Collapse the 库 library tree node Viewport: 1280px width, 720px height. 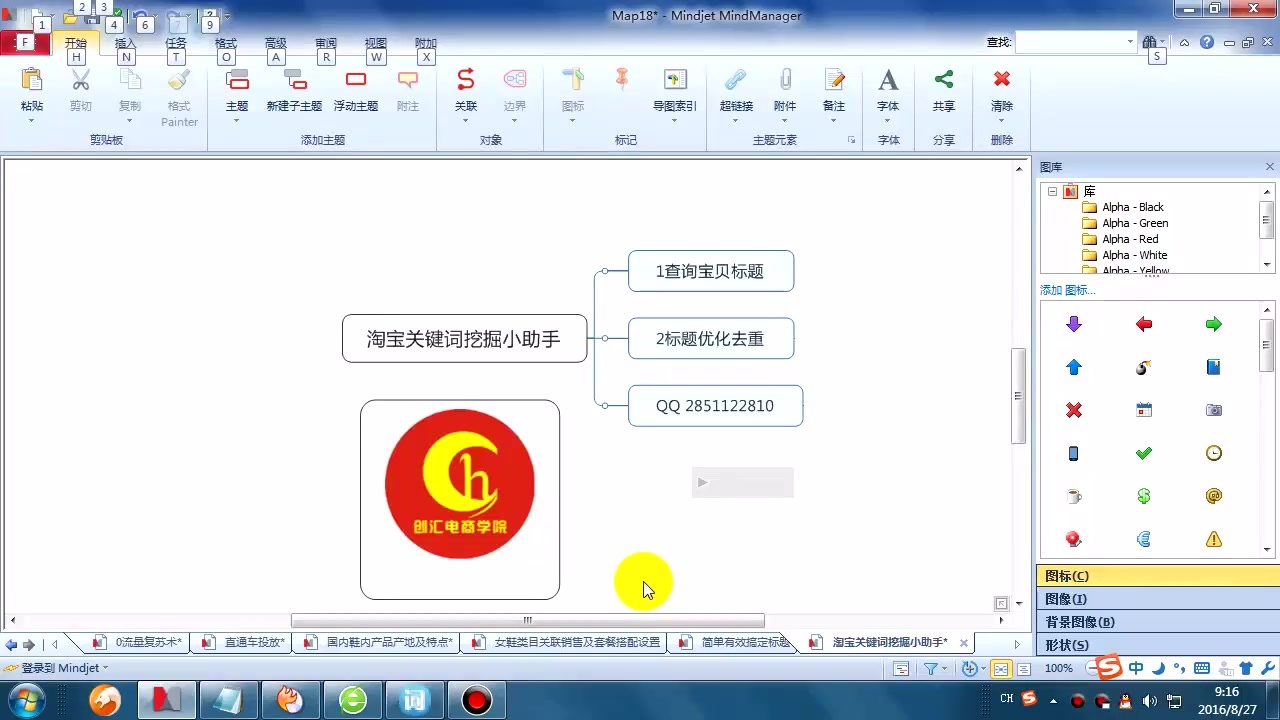click(x=1052, y=191)
